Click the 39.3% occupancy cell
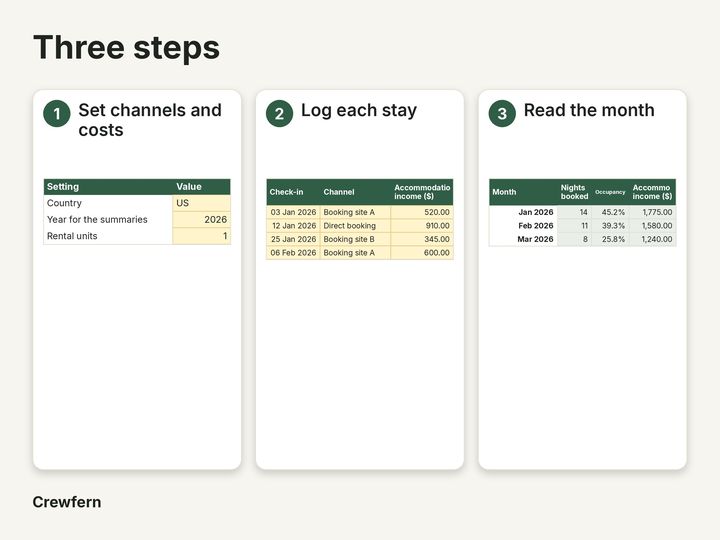This screenshot has width=720, height=540. 610,225
